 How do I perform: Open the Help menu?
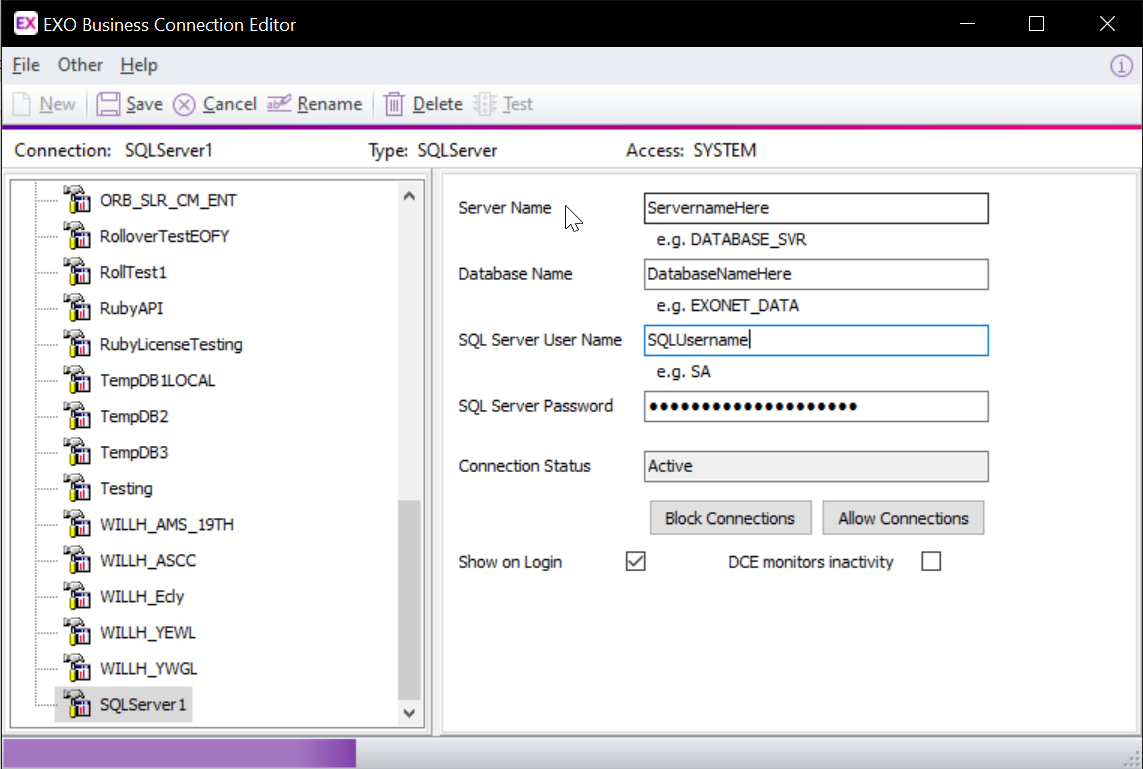pos(139,65)
